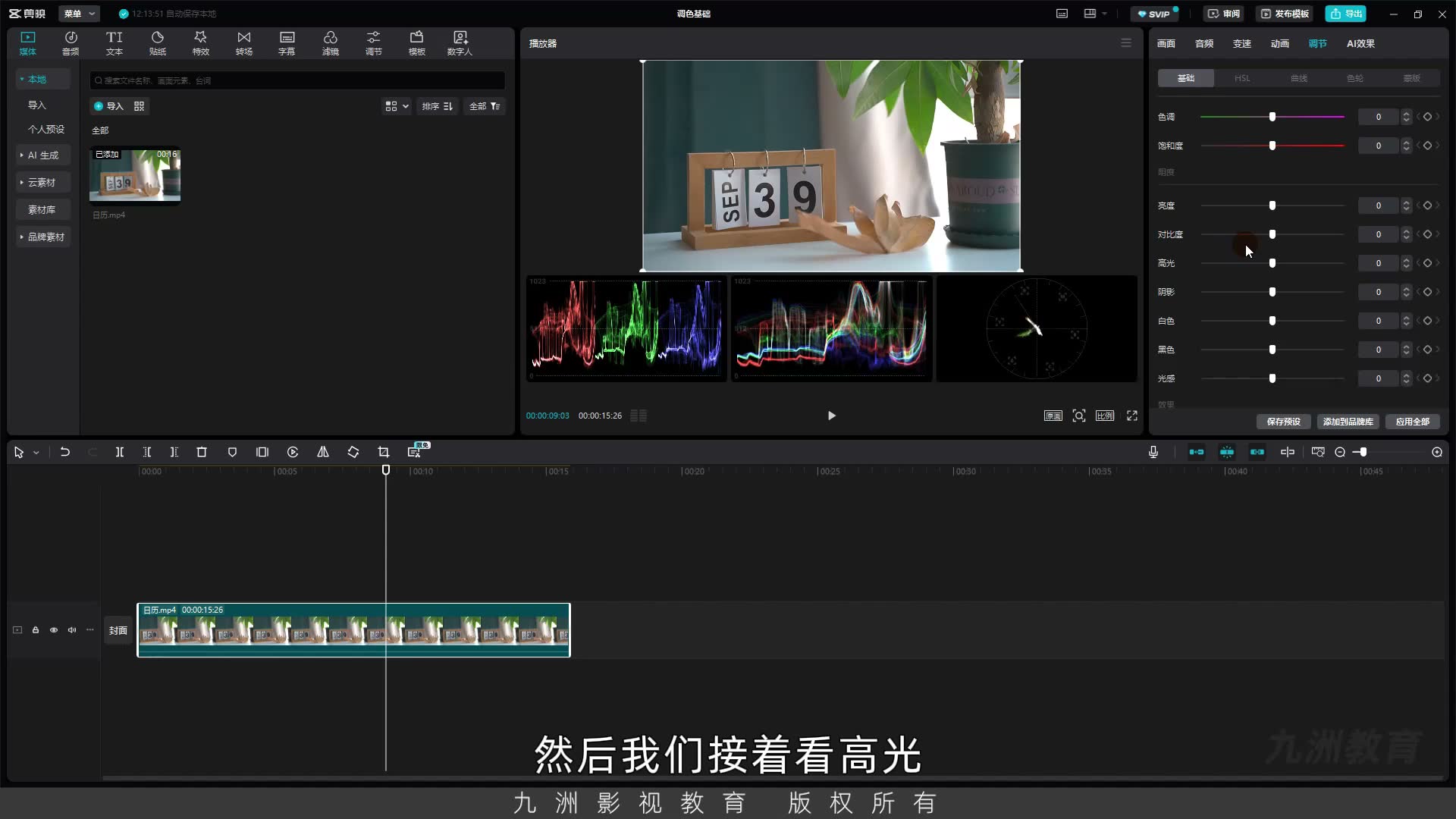Screen dimensions: 1456x819
Task: Click the zoom in timeline icon
Action: tap(1437, 452)
